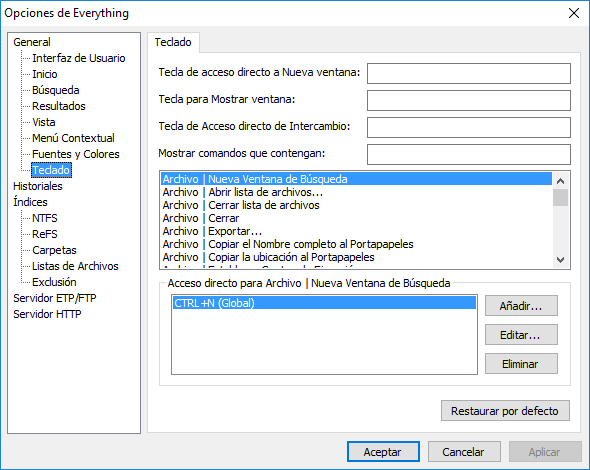Click Eliminar to remove shortcut
Viewport: 590px width, 470px height.
(521, 364)
